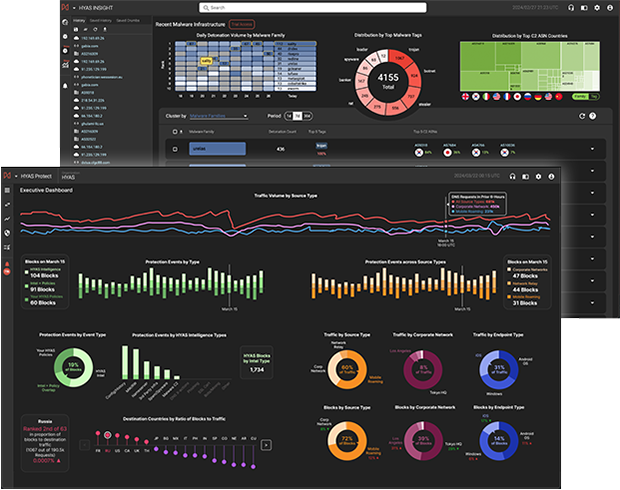
Task: Click next arrow on Destination Countries chart
Action: 266,445
